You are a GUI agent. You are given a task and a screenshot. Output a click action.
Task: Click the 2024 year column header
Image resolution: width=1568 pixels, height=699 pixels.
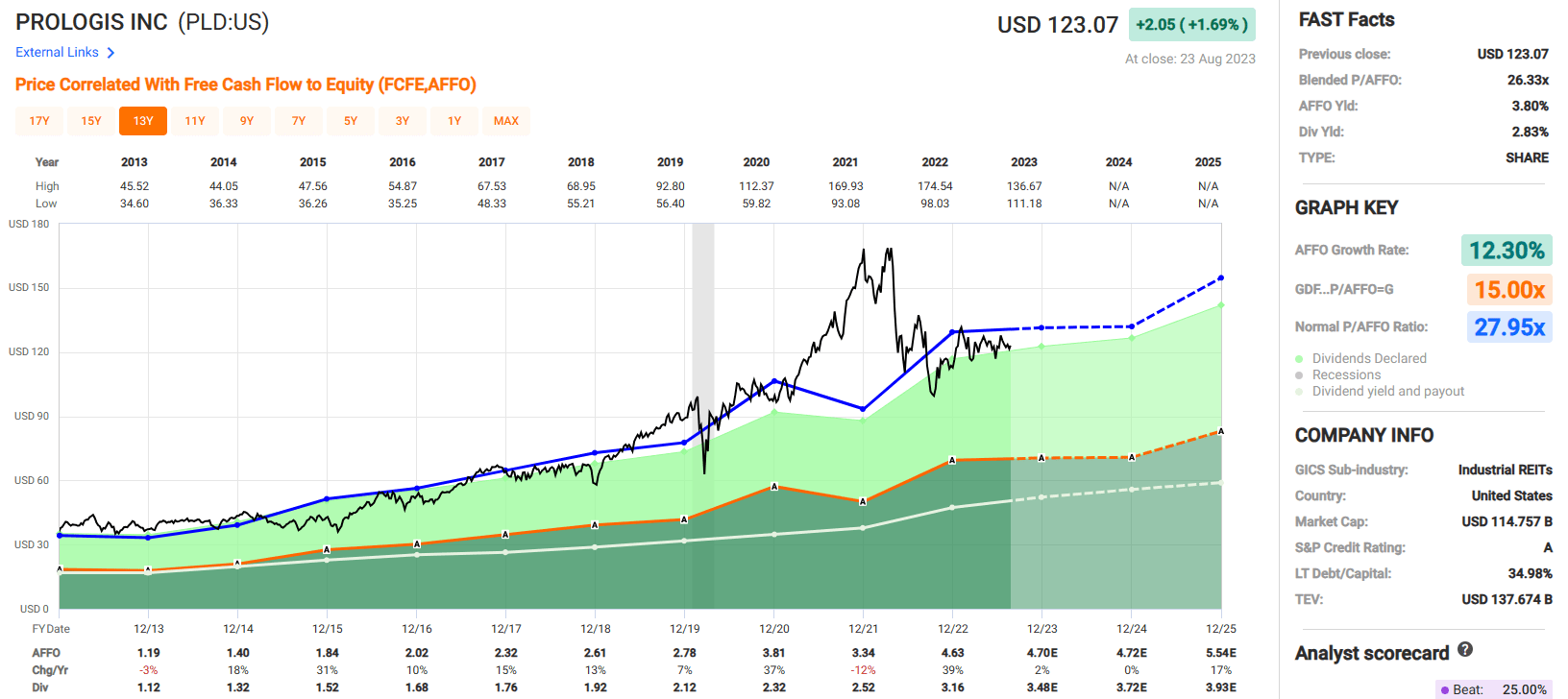pyautogui.click(x=1118, y=162)
